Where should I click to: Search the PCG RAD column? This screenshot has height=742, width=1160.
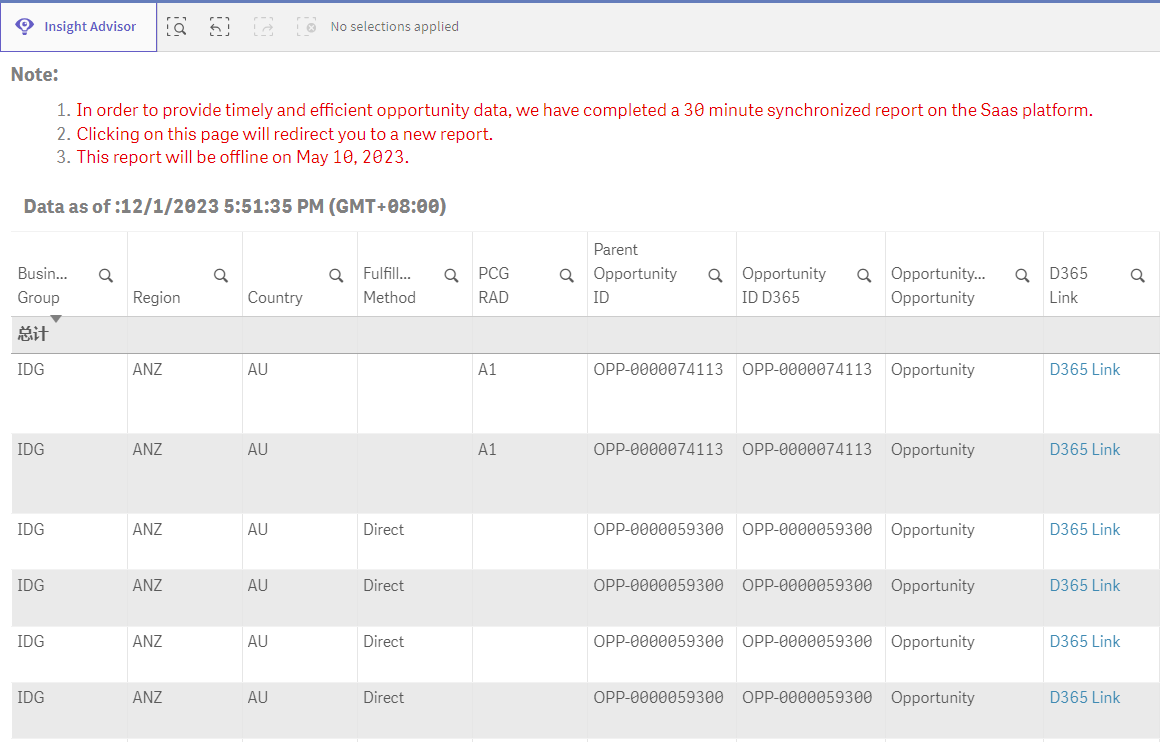pos(566,276)
